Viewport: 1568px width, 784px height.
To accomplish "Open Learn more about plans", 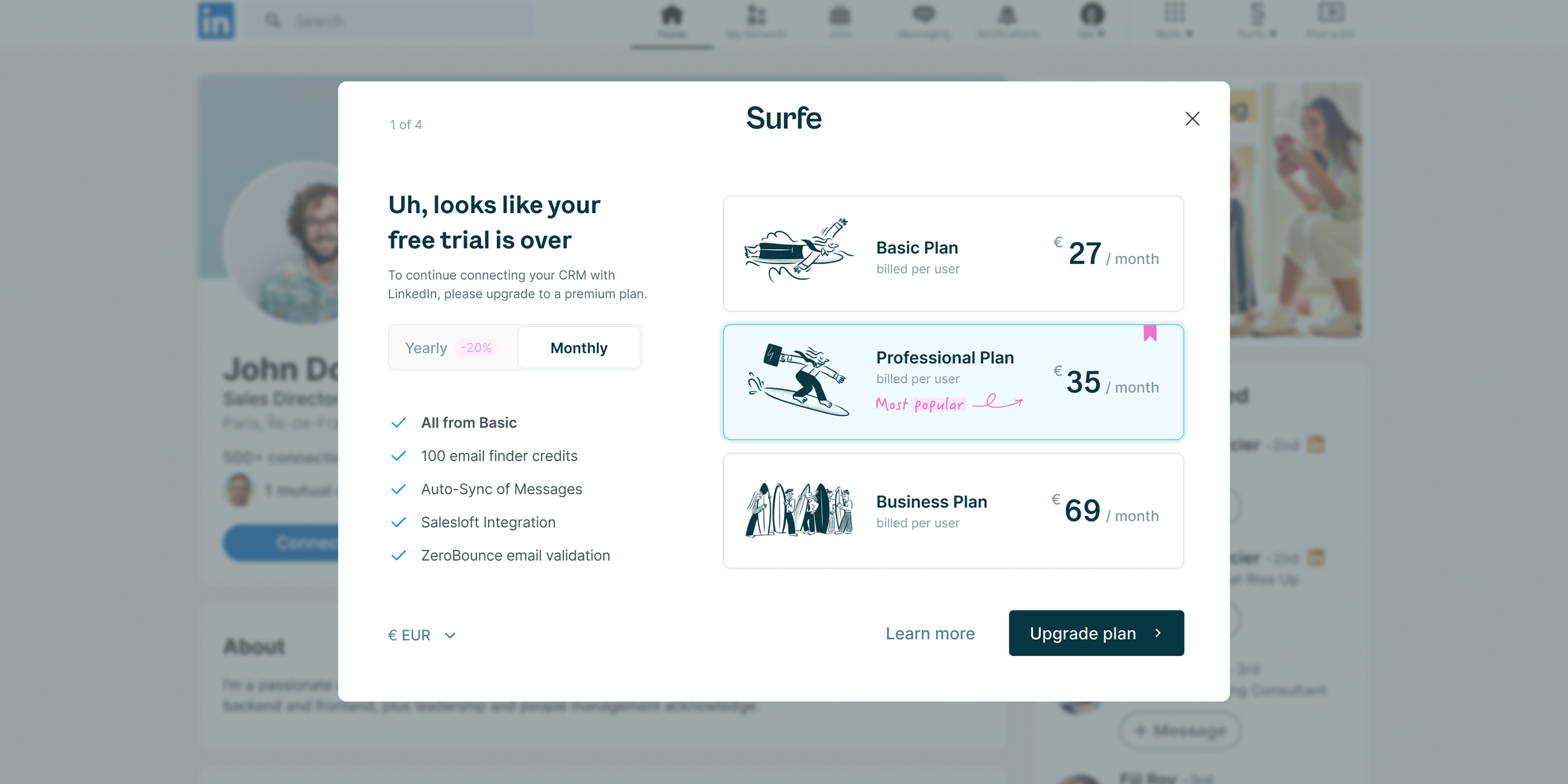I will click(930, 633).
